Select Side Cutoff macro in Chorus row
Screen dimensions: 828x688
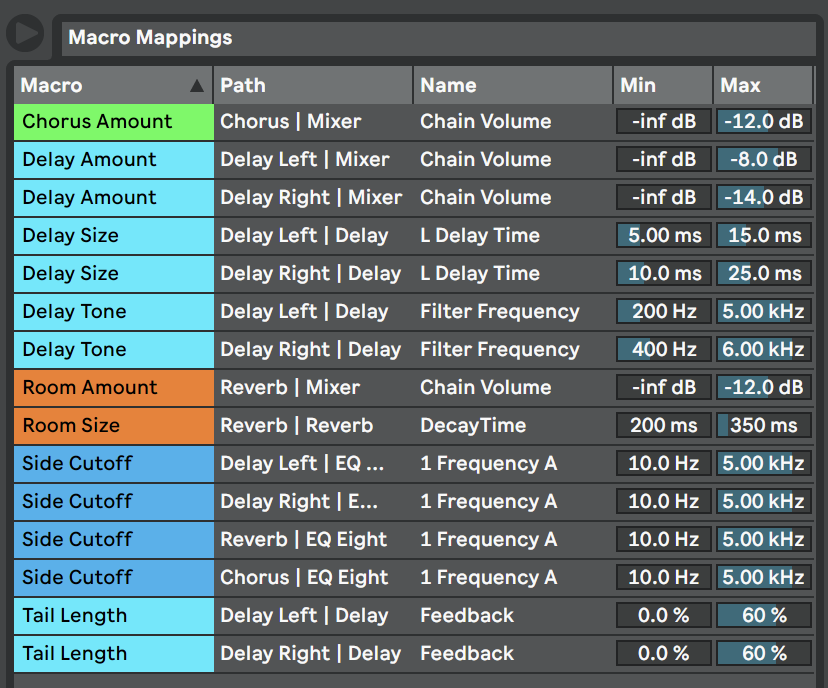114,578
